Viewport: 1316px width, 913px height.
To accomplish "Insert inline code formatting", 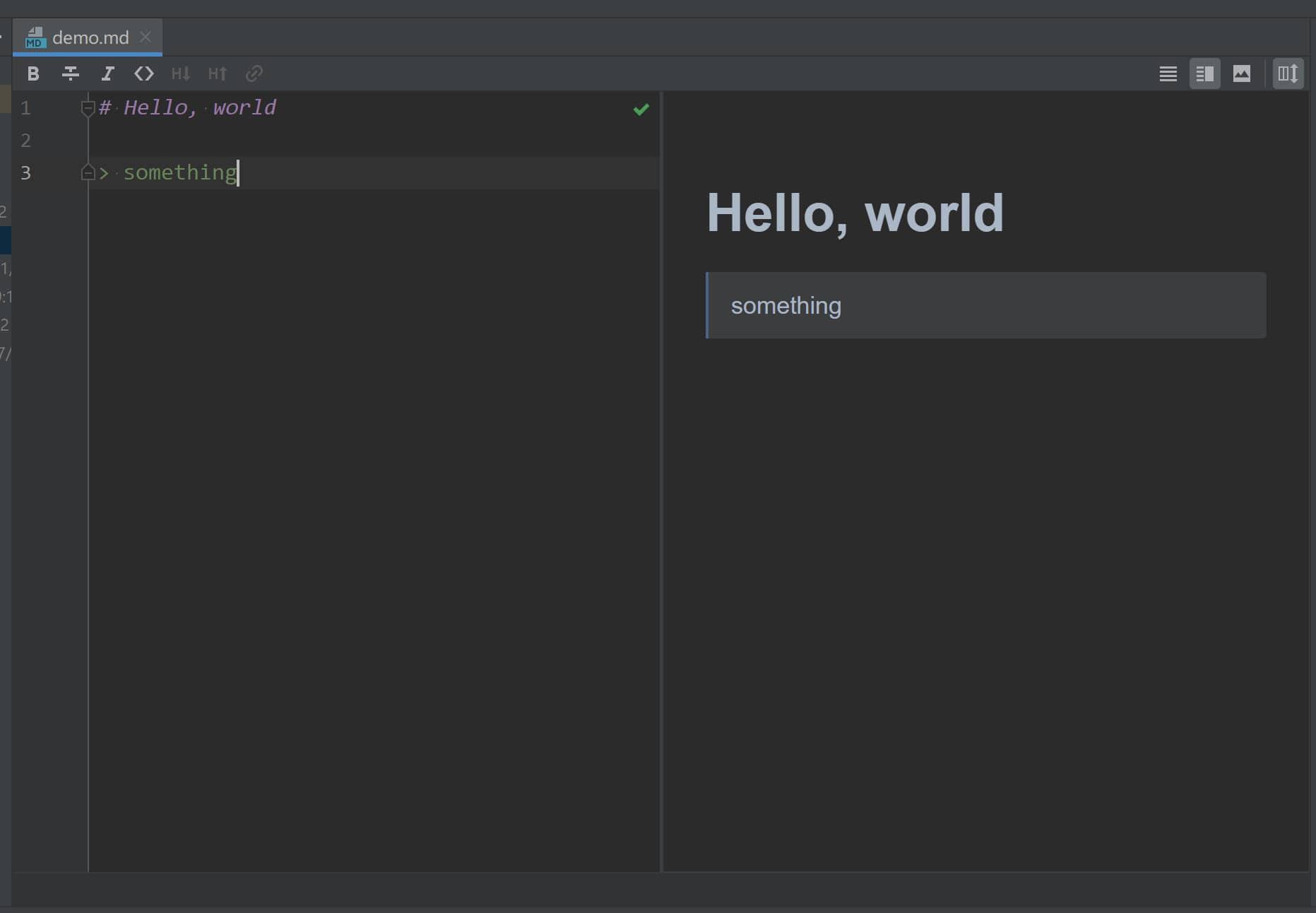I will 144,73.
